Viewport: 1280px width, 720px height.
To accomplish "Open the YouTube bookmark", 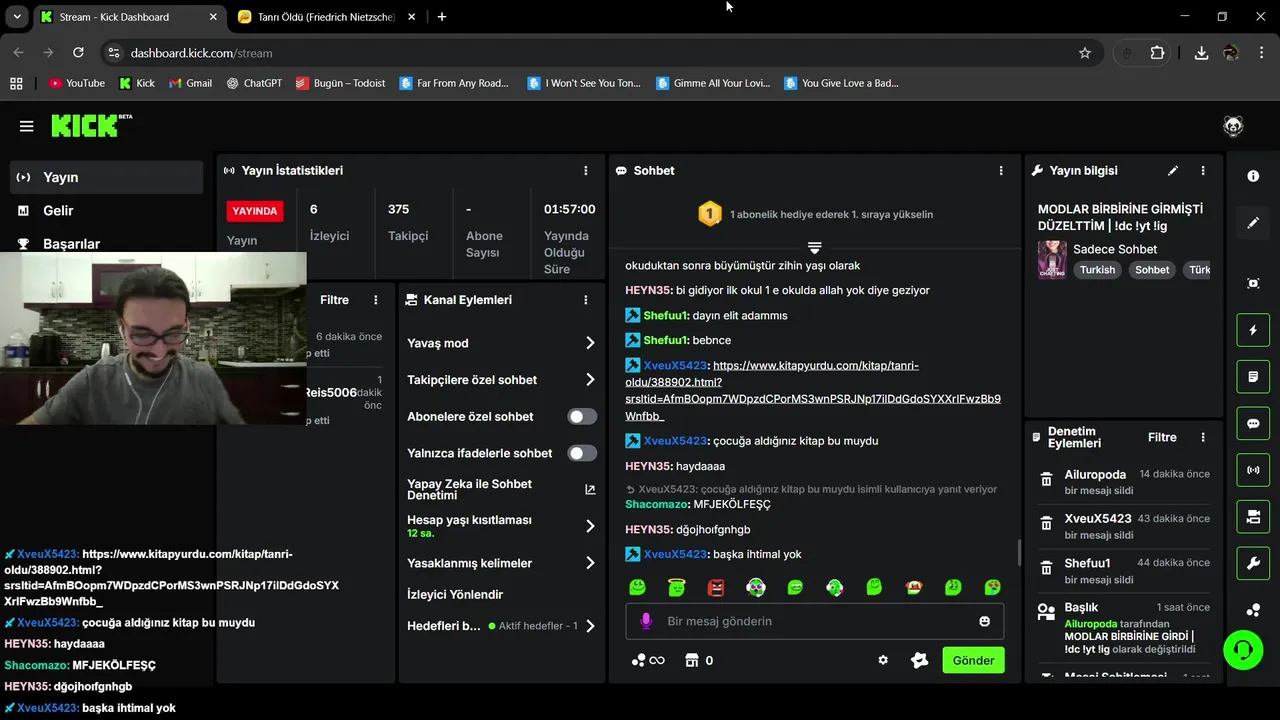I will point(77,83).
